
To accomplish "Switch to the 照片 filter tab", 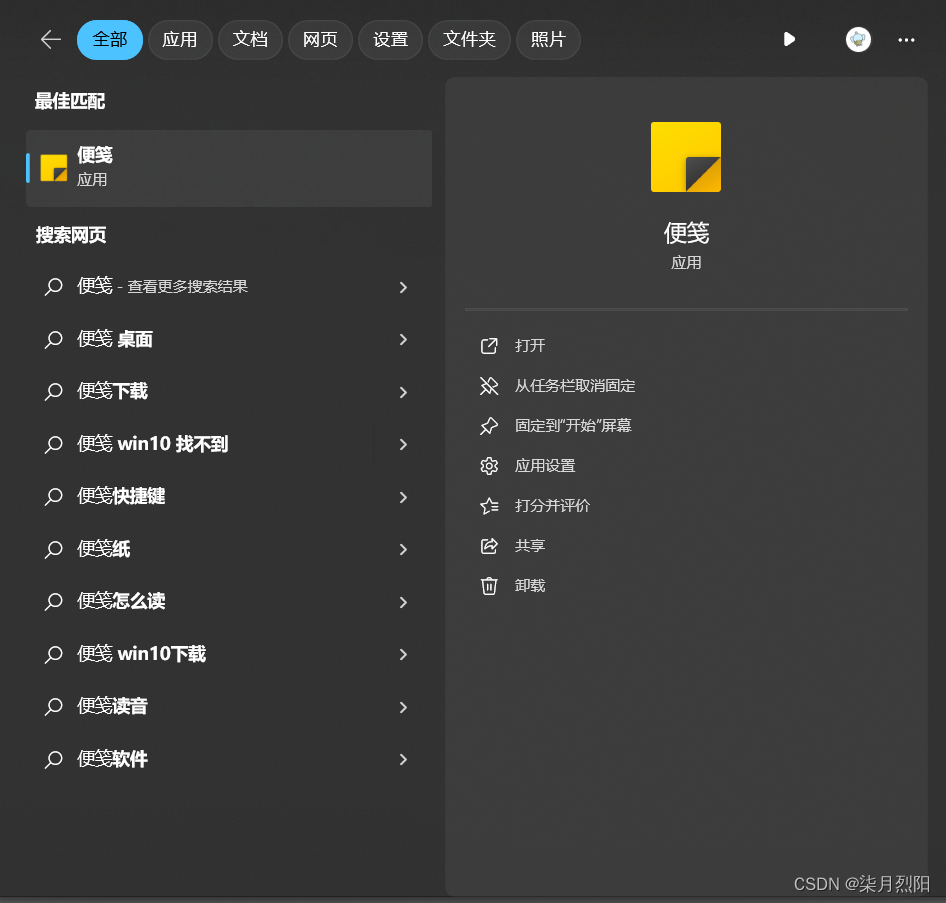I will pos(548,40).
